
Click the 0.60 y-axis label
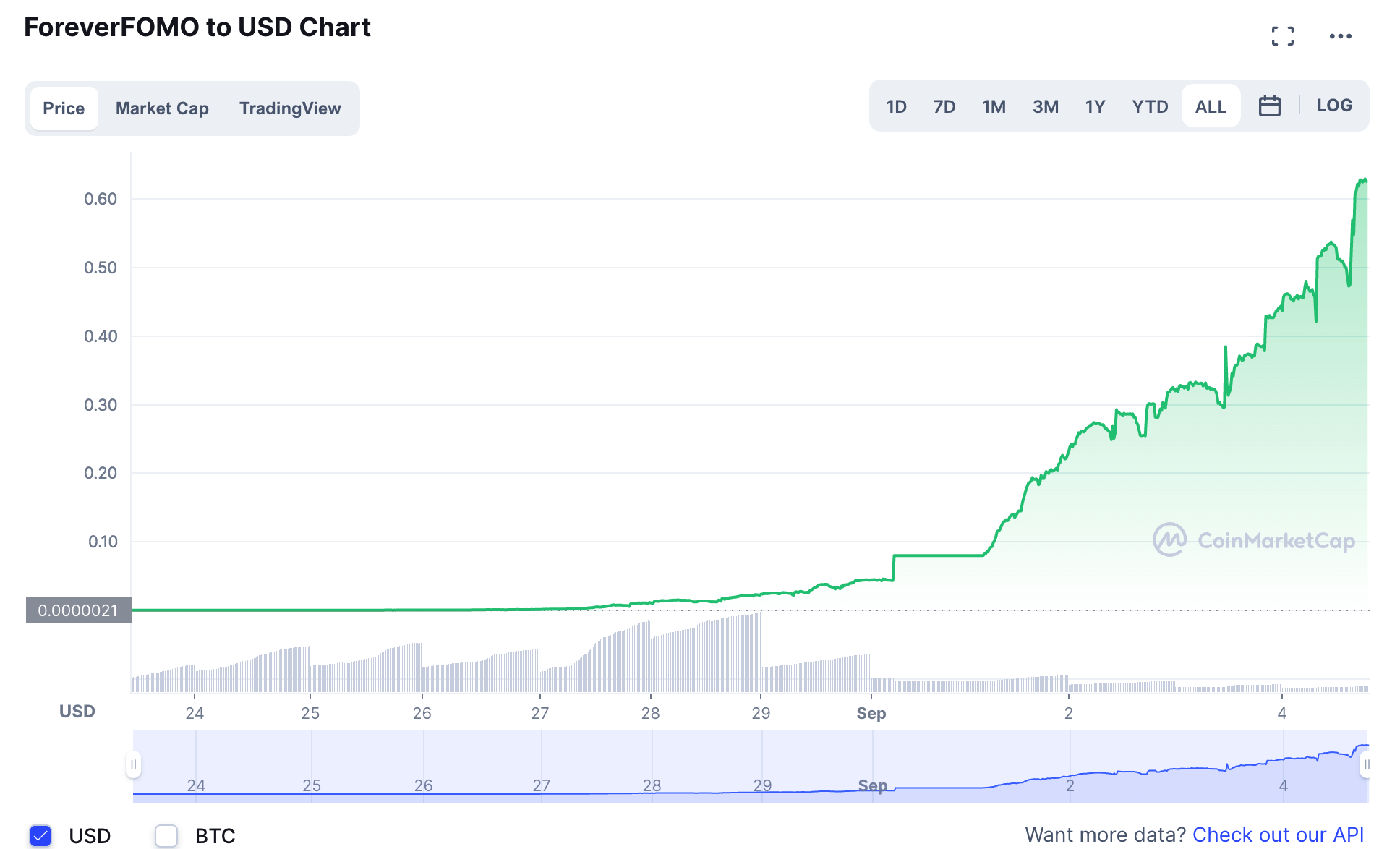click(x=101, y=199)
